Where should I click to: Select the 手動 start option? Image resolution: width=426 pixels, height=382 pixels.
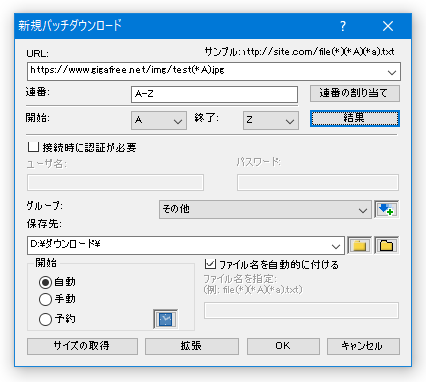click(45, 299)
